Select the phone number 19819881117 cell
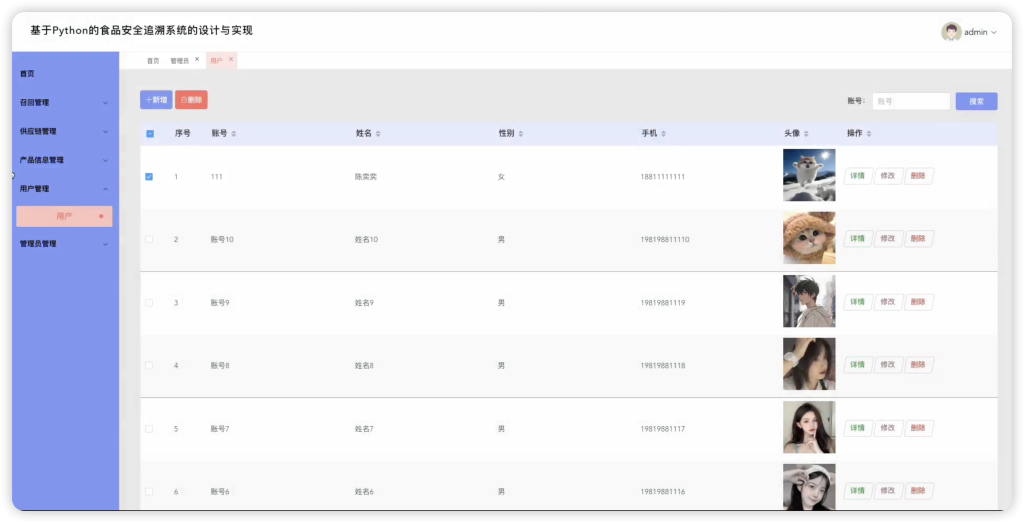Screen dimensions: 1024x523 [663, 429]
